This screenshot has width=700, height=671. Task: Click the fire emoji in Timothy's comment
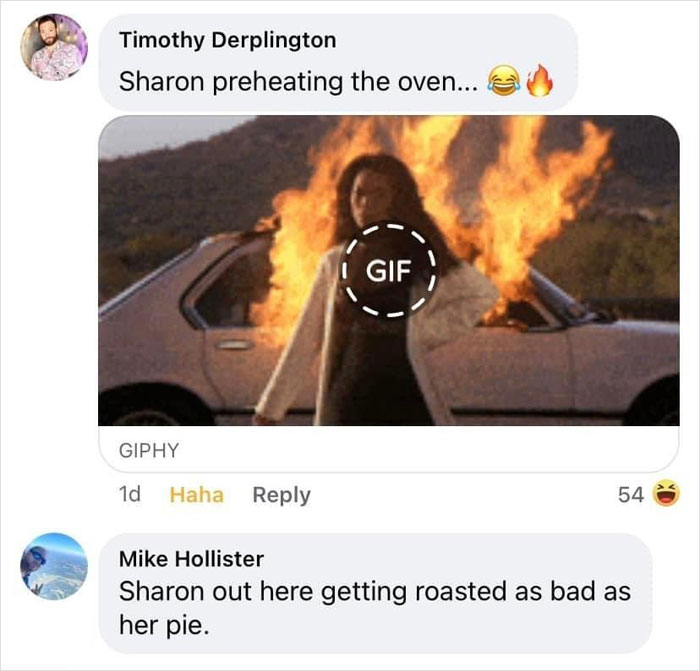[540, 80]
